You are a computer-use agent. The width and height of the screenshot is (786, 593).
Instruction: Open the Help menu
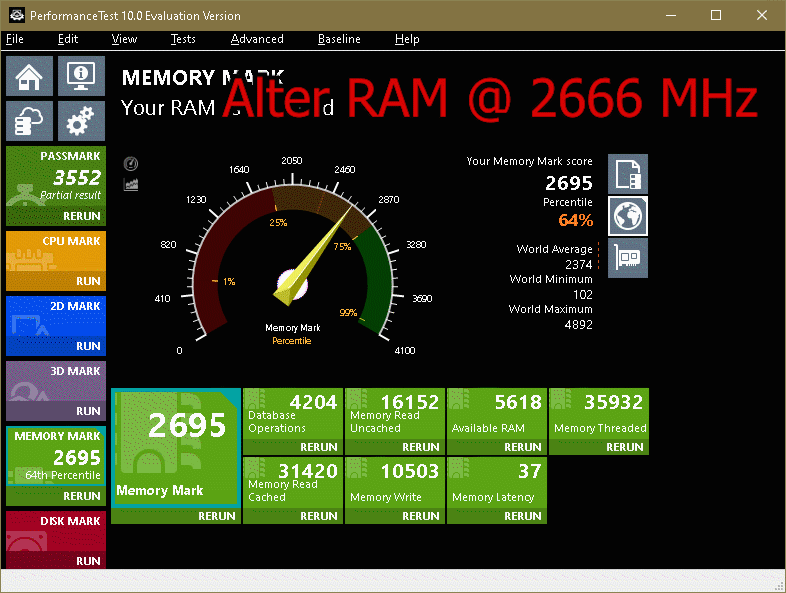tap(407, 39)
